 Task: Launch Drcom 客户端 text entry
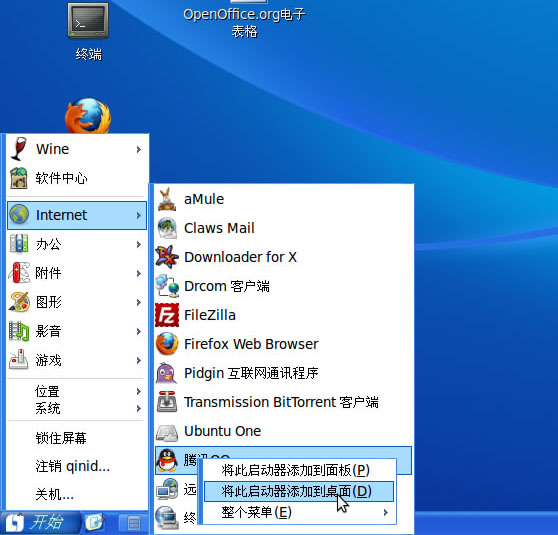227,286
